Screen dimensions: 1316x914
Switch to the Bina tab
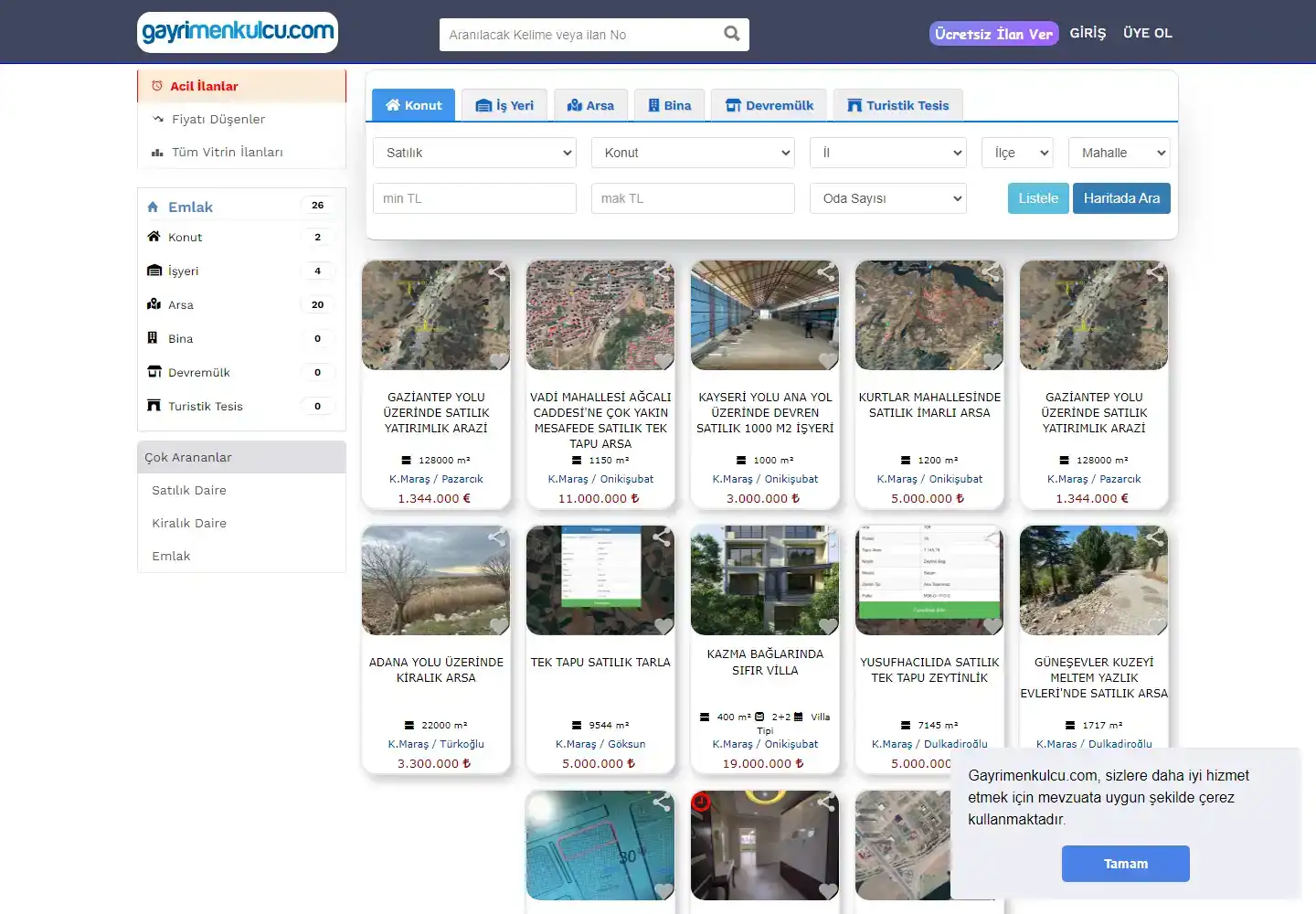point(670,105)
